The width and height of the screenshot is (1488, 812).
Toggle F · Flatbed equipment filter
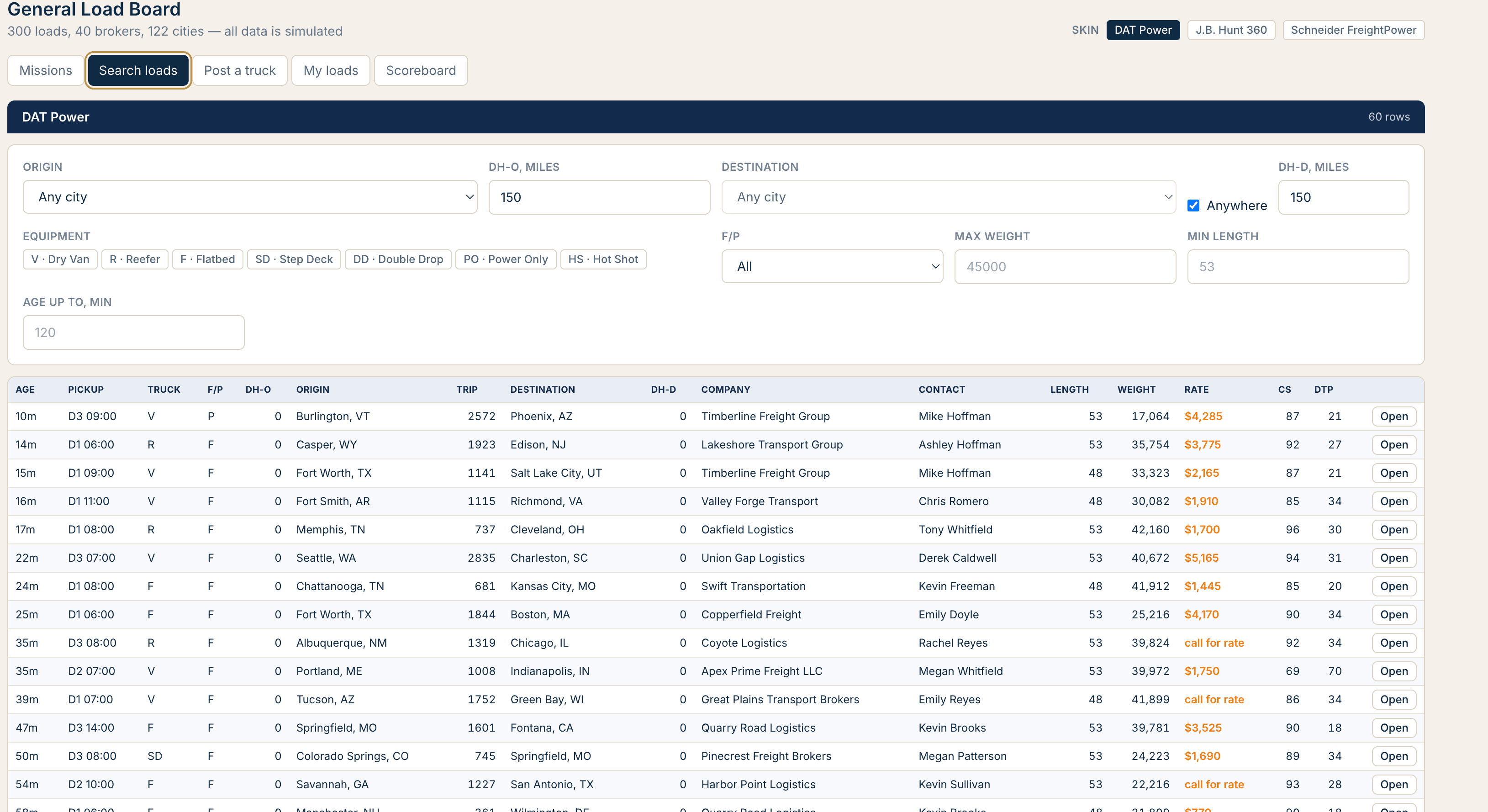tap(207, 259)
